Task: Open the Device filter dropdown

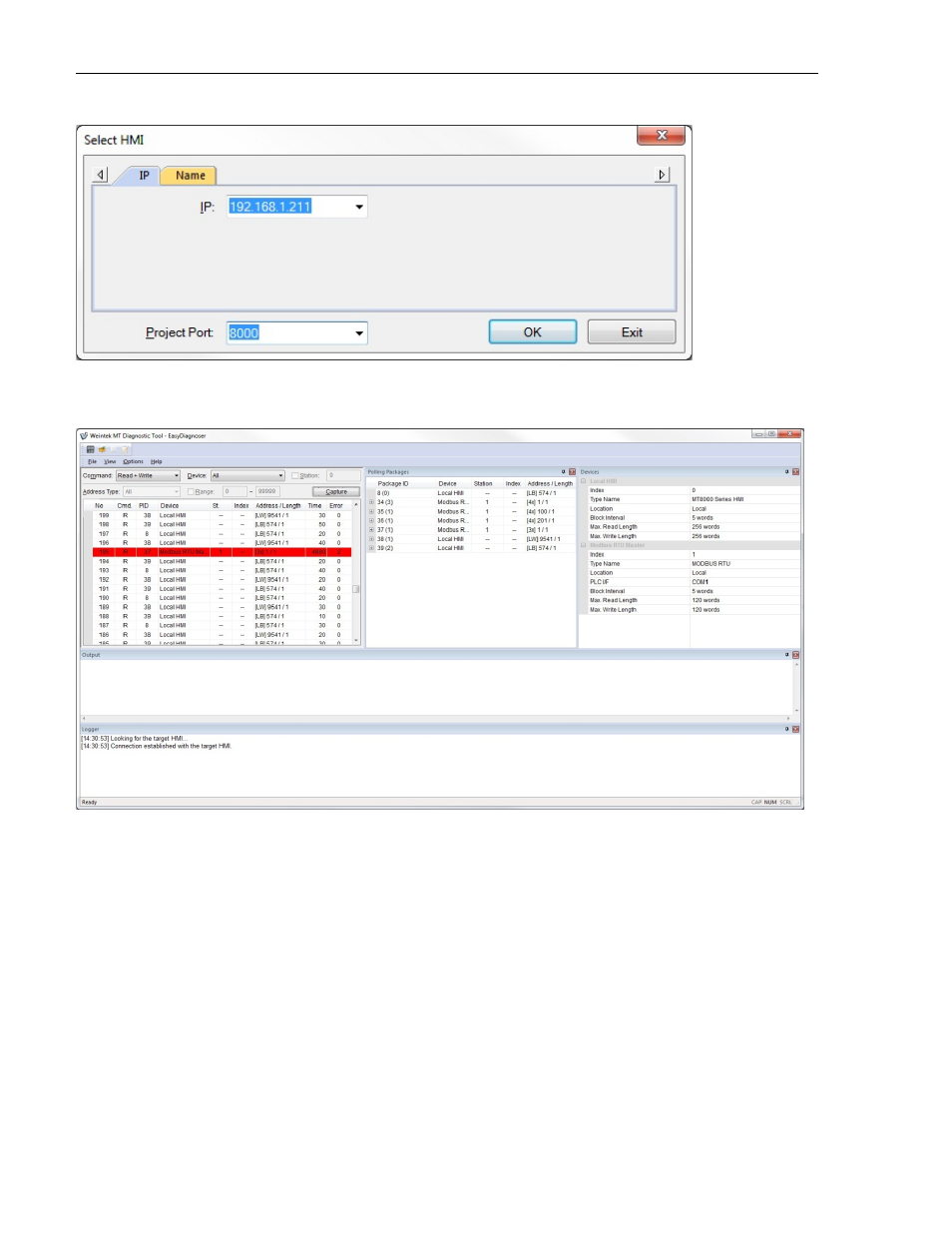Action: click(x=247, y=476)
